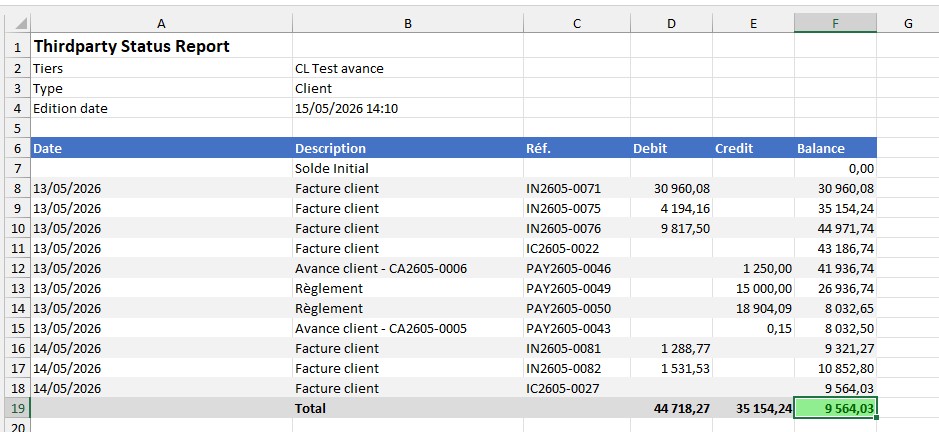939x432 pixels.
Task: Select column F header
Action: 835,23
